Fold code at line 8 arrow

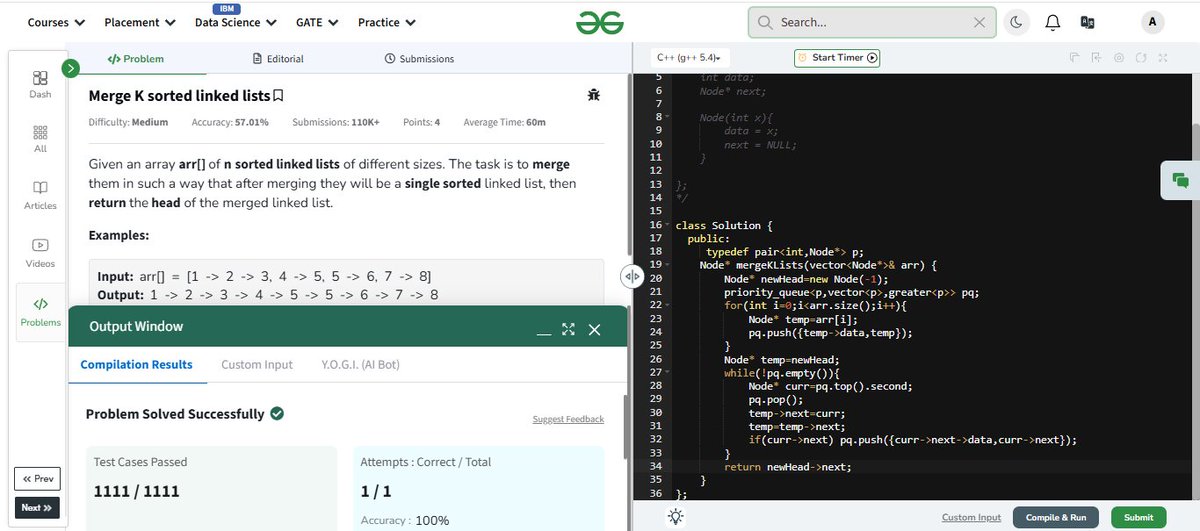point(668,117)
